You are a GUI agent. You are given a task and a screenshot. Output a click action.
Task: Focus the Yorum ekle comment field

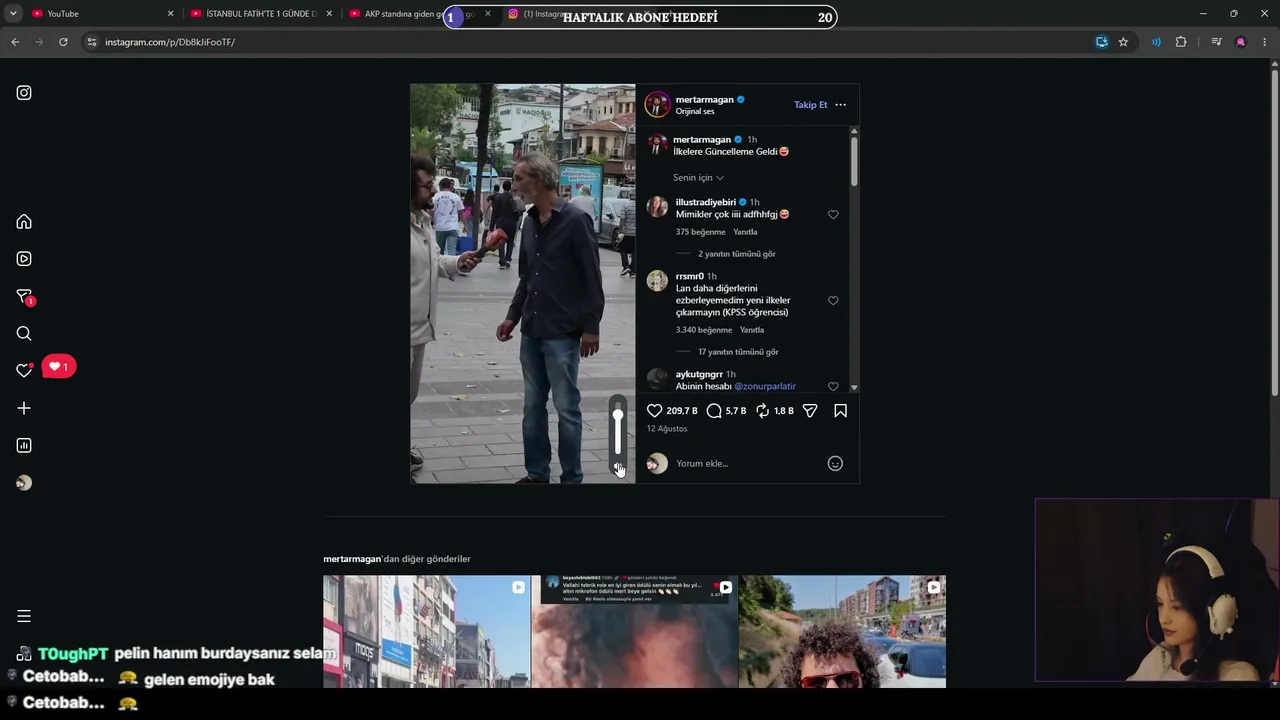point(748,464)
